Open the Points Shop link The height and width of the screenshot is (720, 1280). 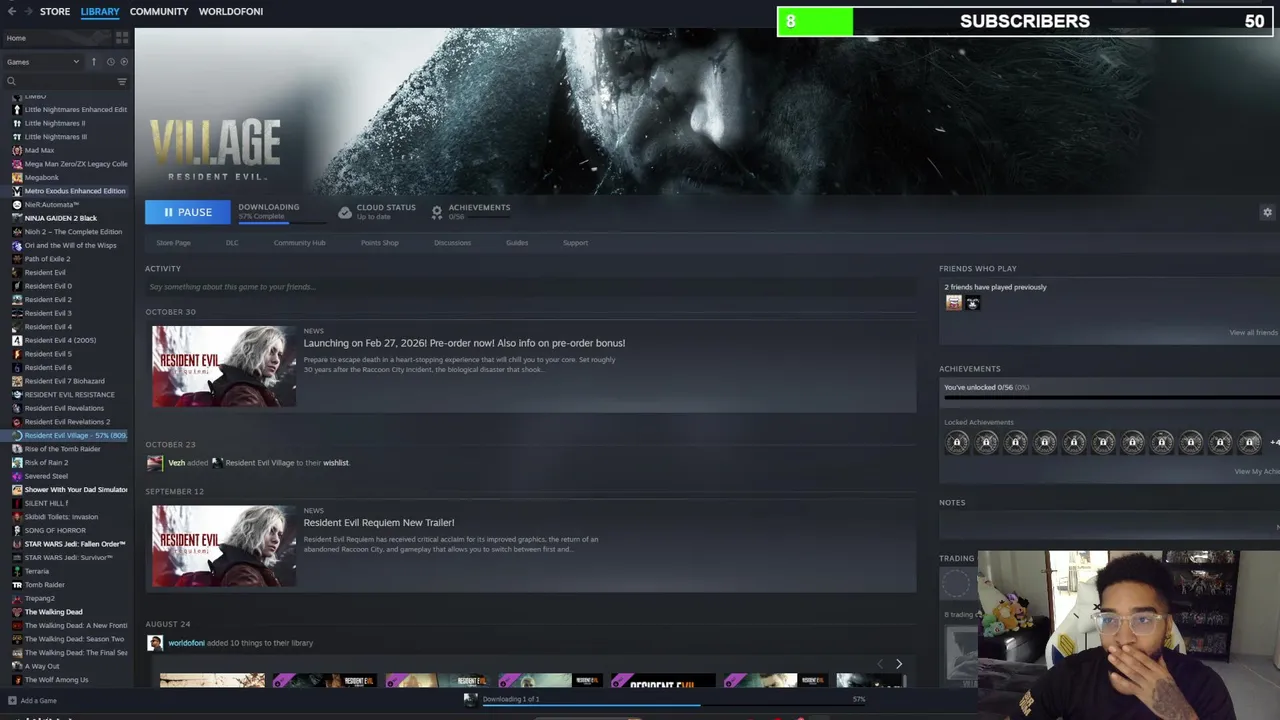[x=379, y=243]
